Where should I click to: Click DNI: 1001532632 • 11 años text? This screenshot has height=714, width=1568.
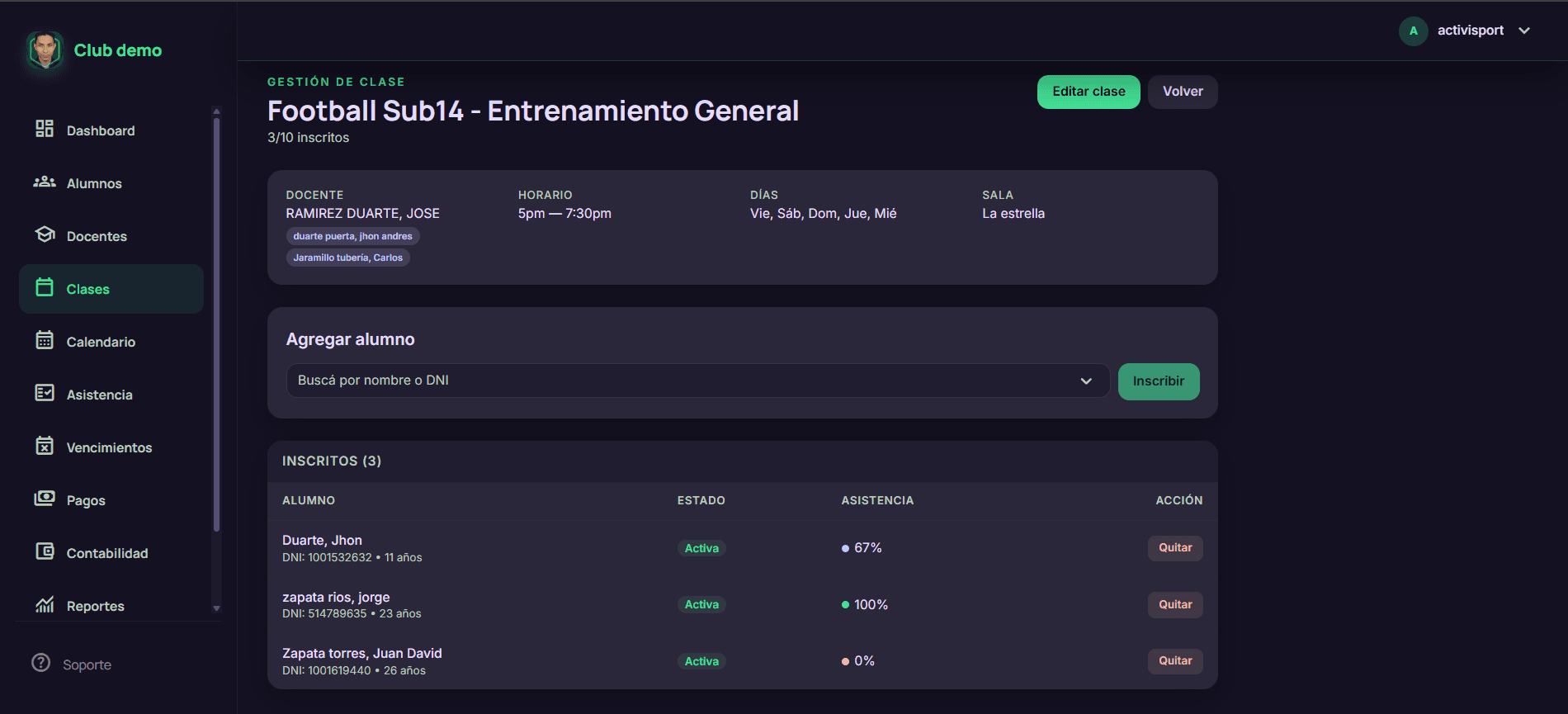coord(352,557)
